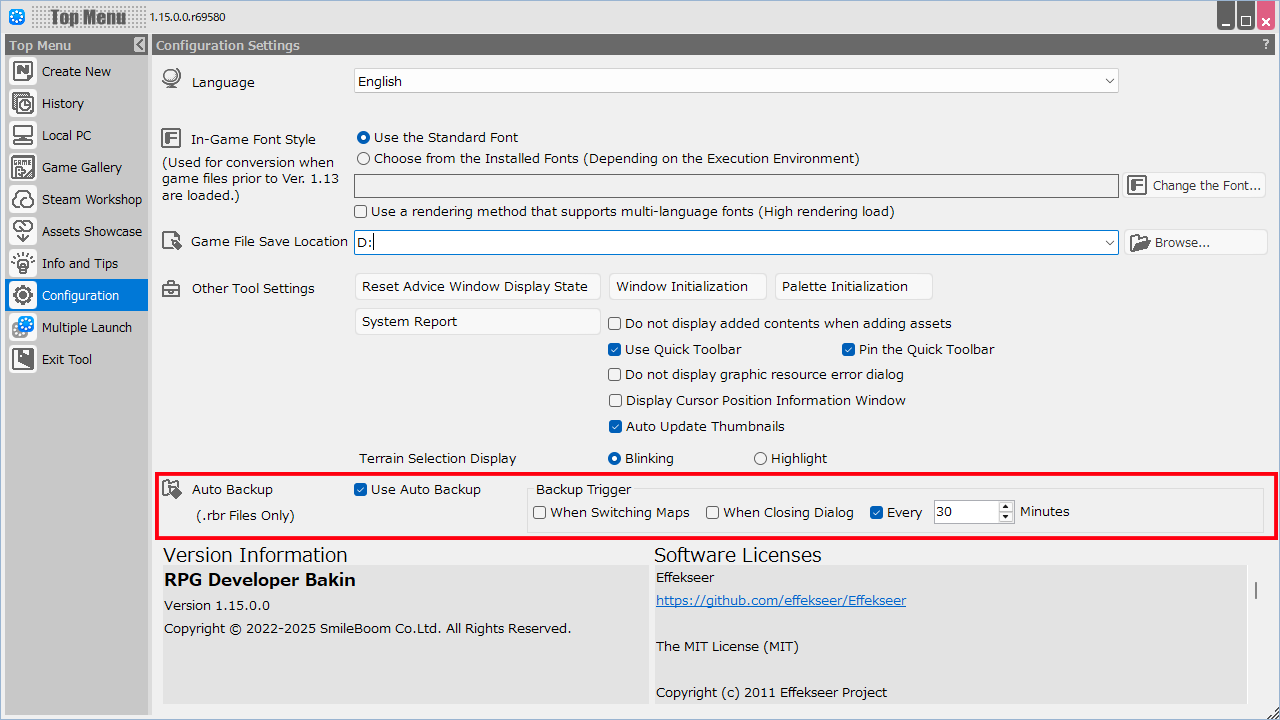Choose Configuration in the Top Menu
The image size is (1280, 720).
tap(80, 296)
